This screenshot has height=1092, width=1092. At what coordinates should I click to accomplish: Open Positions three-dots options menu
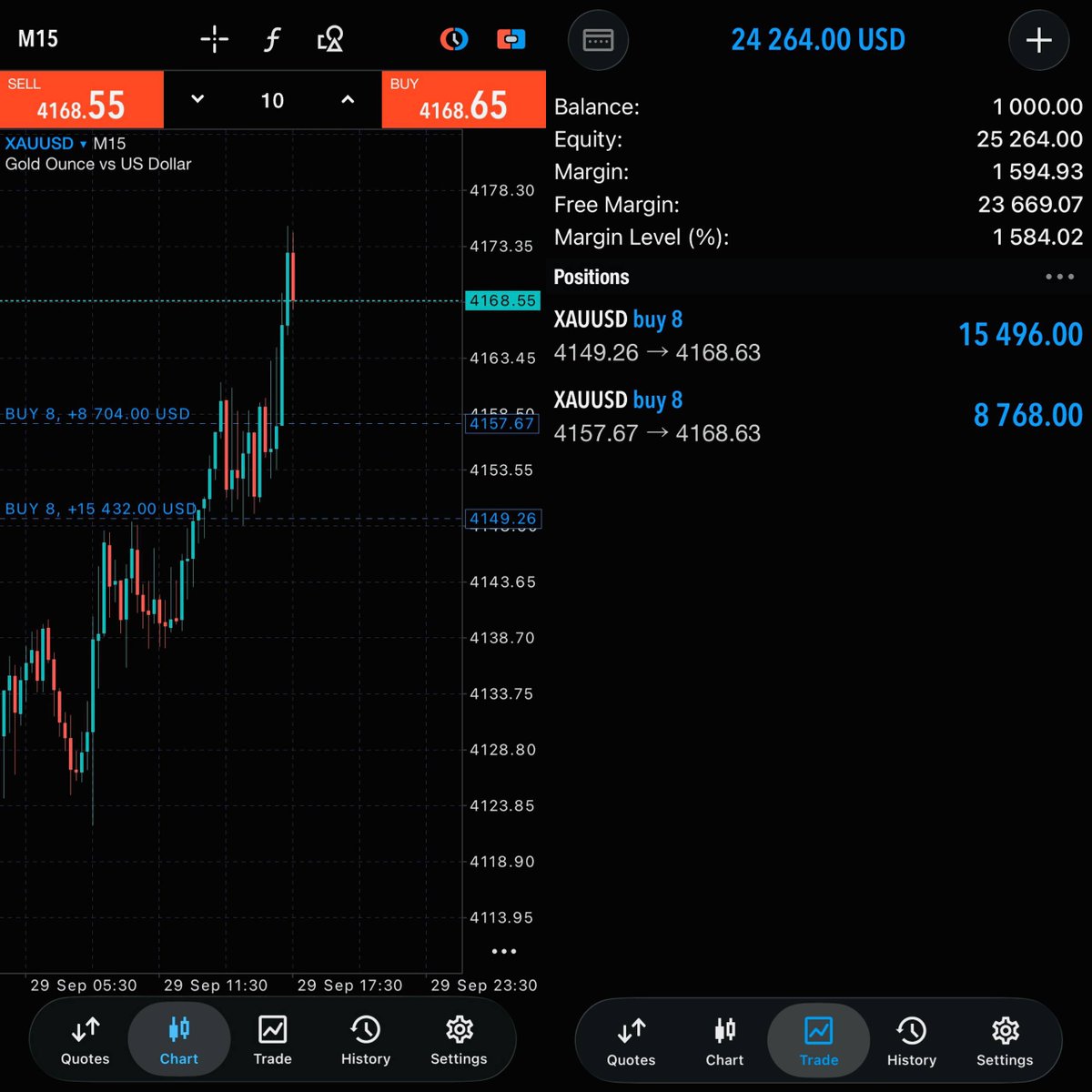(1059, 277)
